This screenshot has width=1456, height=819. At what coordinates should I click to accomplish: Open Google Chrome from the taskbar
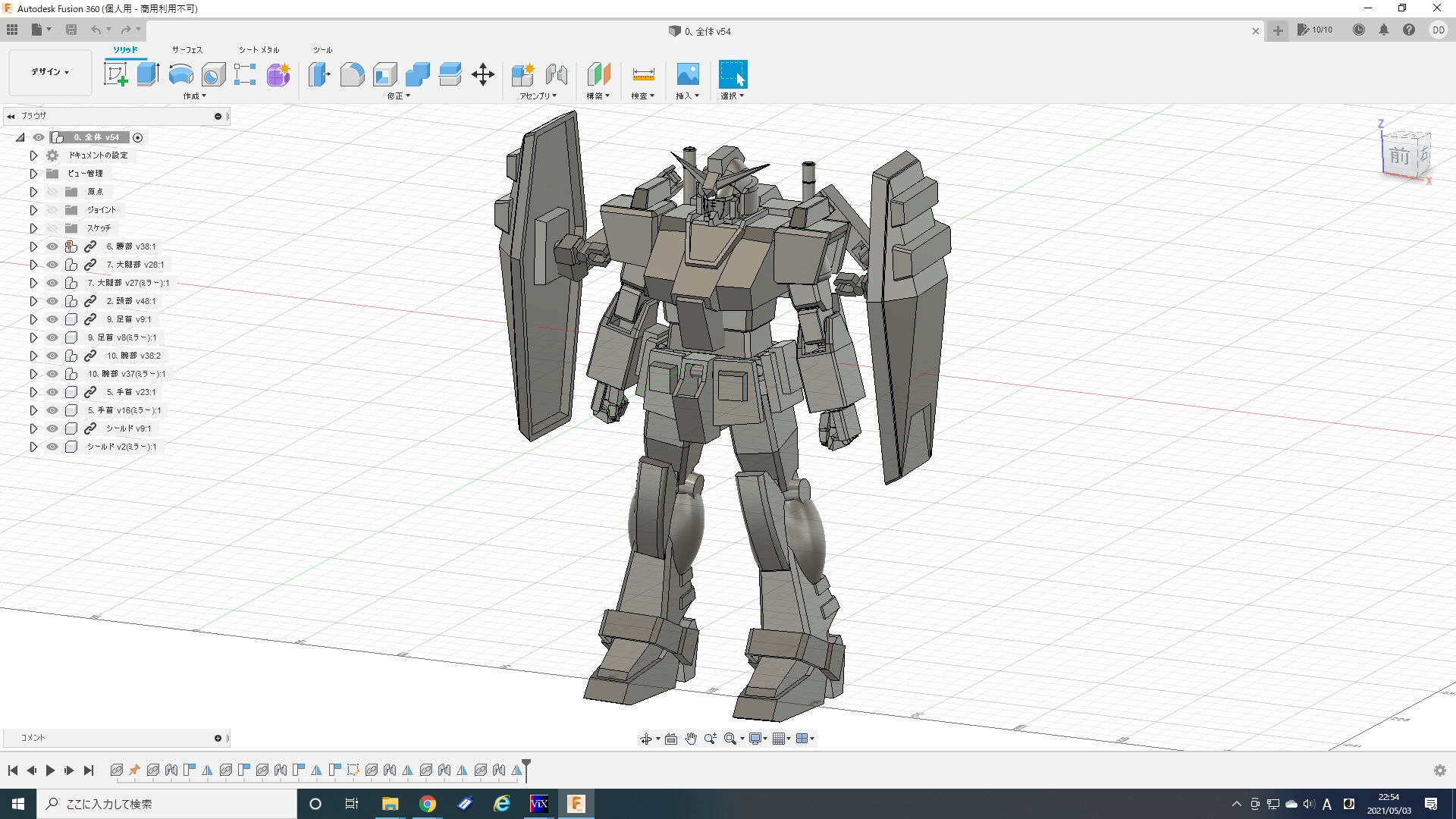click(428, 804)
